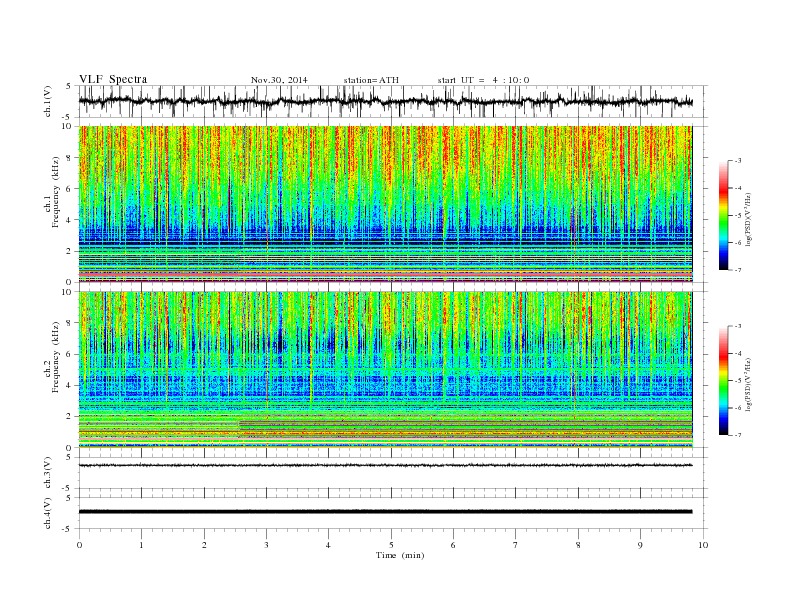Click the ch.2 spectrogram color bar
792x612 pixels.
click(x=723, y=381)
